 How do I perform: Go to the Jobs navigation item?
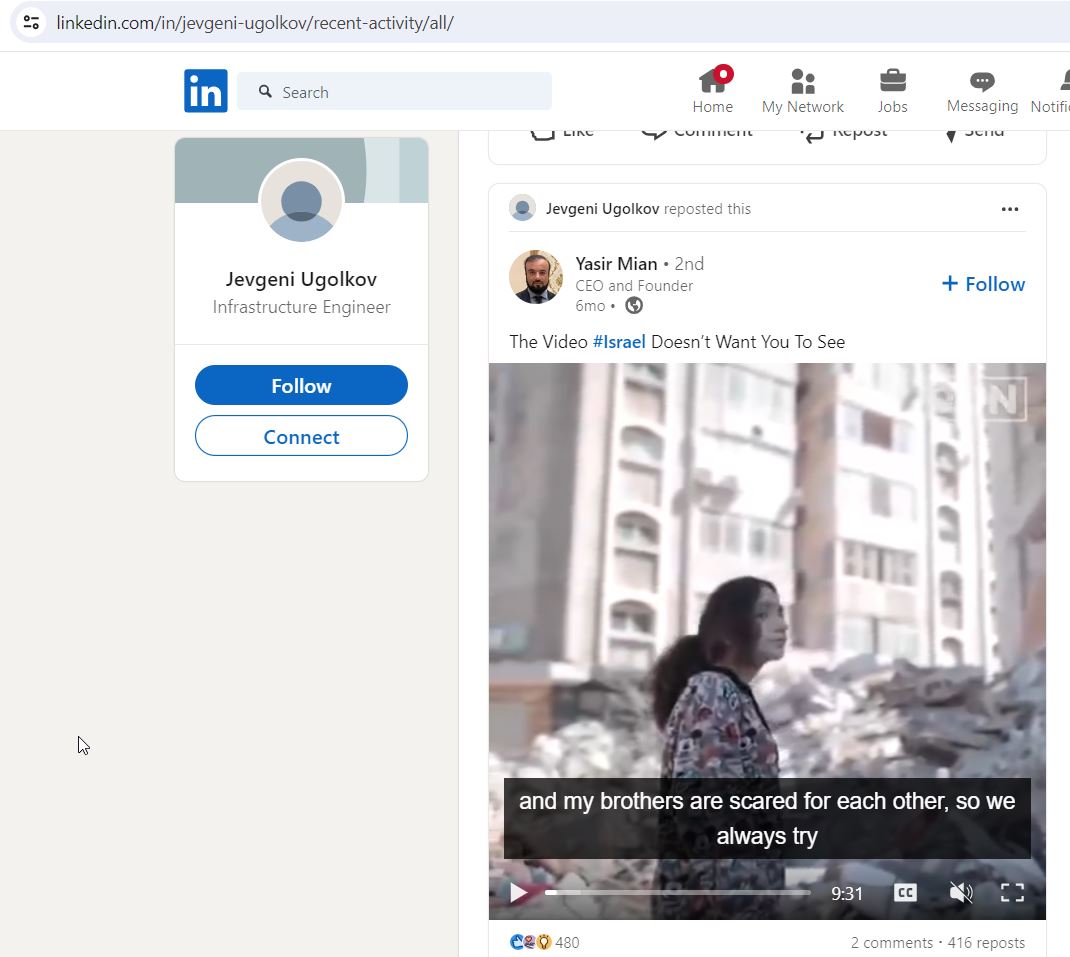(x=892, y=90)
